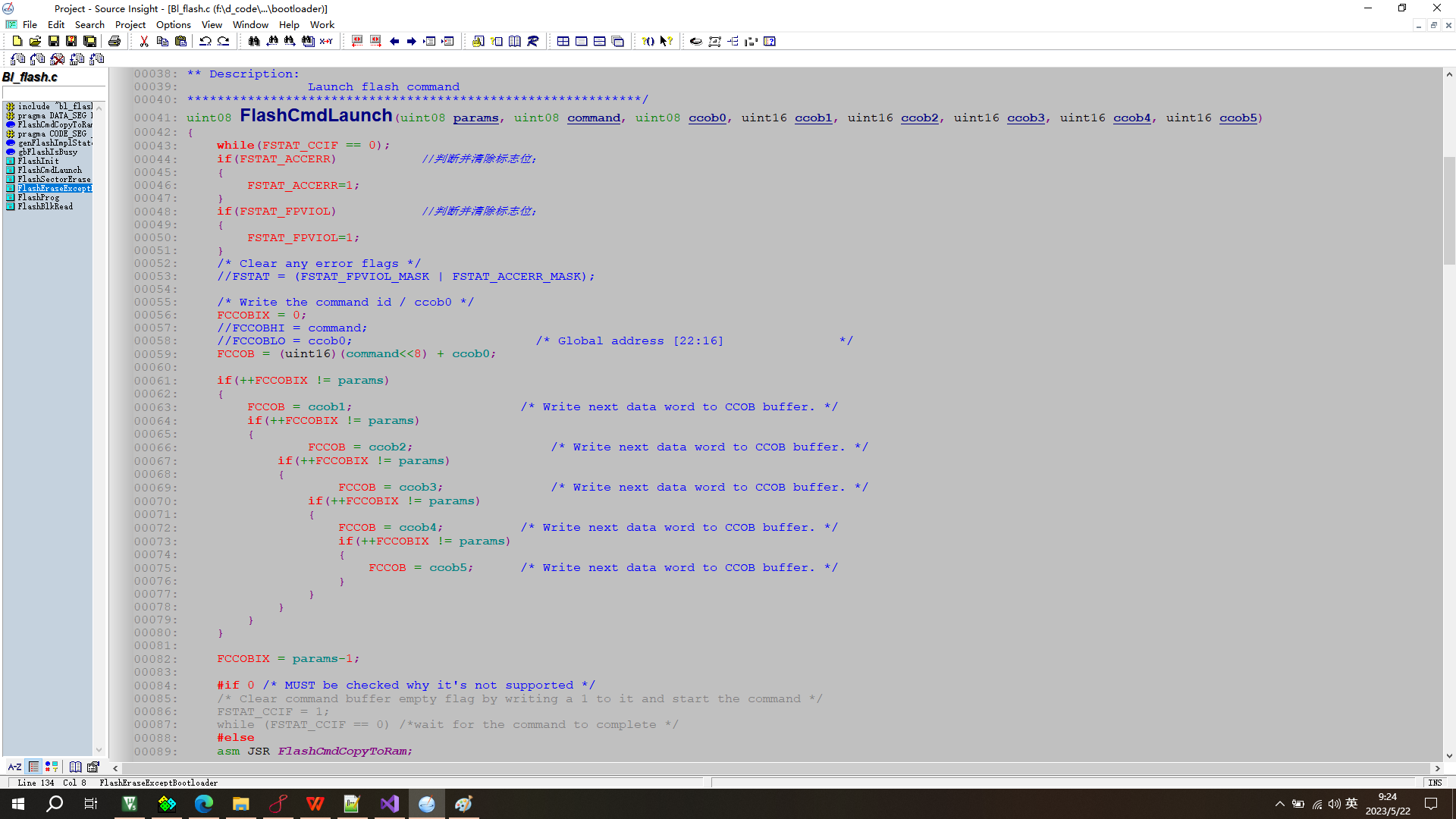
Task: Open the Edit menu
Action: [56, 25]
